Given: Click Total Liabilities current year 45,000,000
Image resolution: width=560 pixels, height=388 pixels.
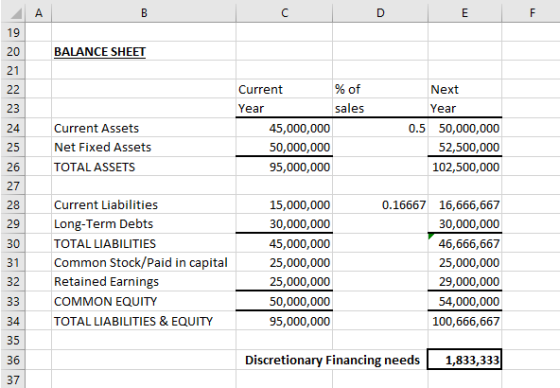Looking at the screenshot, I should [x=284, y=243].
